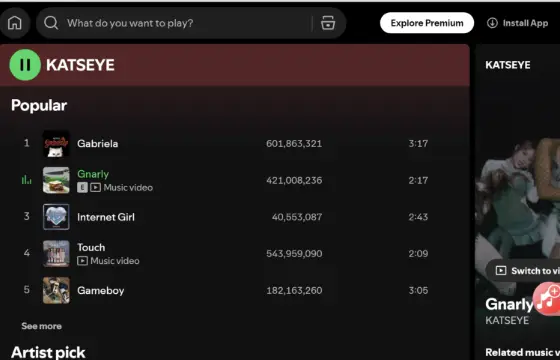
Task: Click duration 3:17 on Gabriela row
Action: [x=418, y=144]
